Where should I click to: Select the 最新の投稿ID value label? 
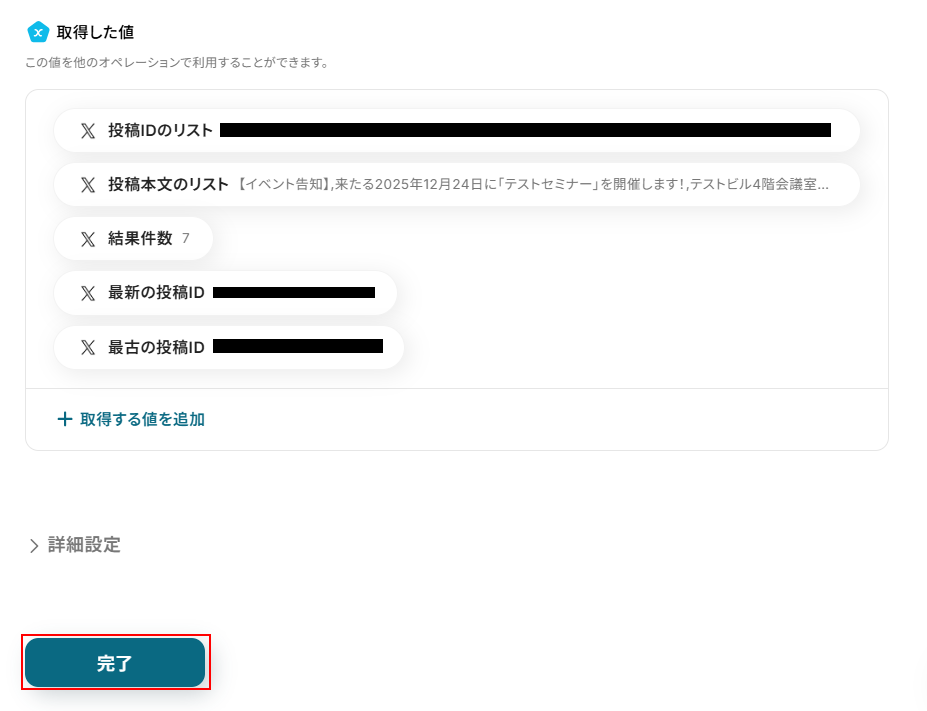click(x=156, y=293)
